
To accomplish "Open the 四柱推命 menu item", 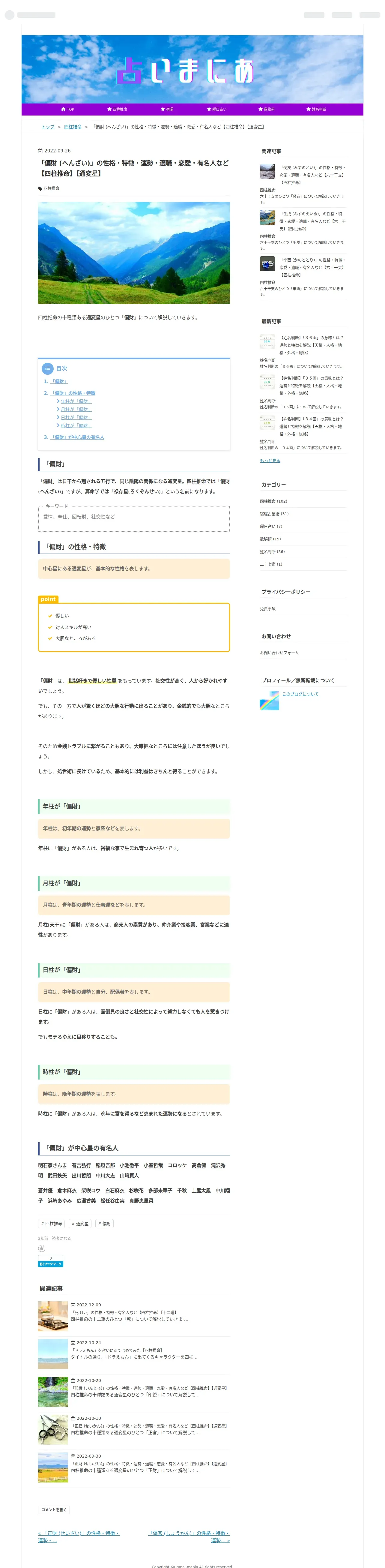I will (117, 110).
